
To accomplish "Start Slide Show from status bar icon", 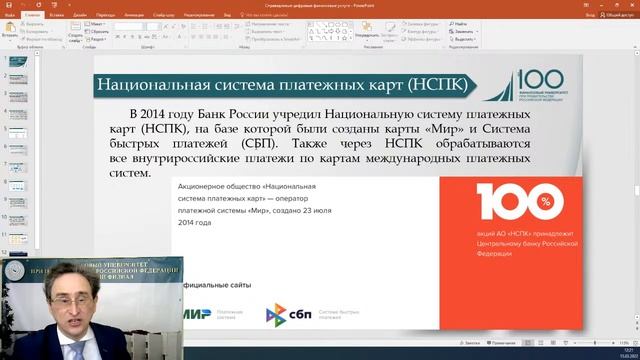I will point(565,343).
